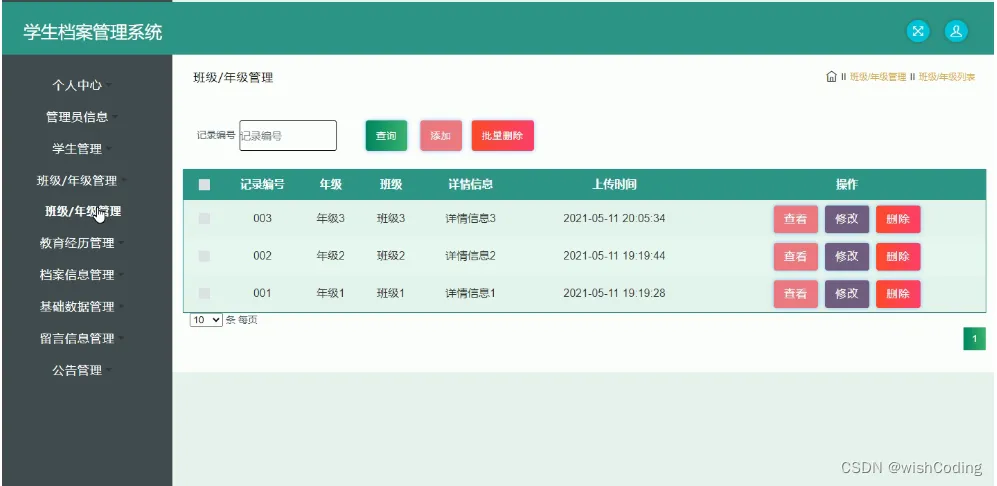Delete record 003 with 删除 button
This screenshot has height=486, width=997.
(898, 219)
